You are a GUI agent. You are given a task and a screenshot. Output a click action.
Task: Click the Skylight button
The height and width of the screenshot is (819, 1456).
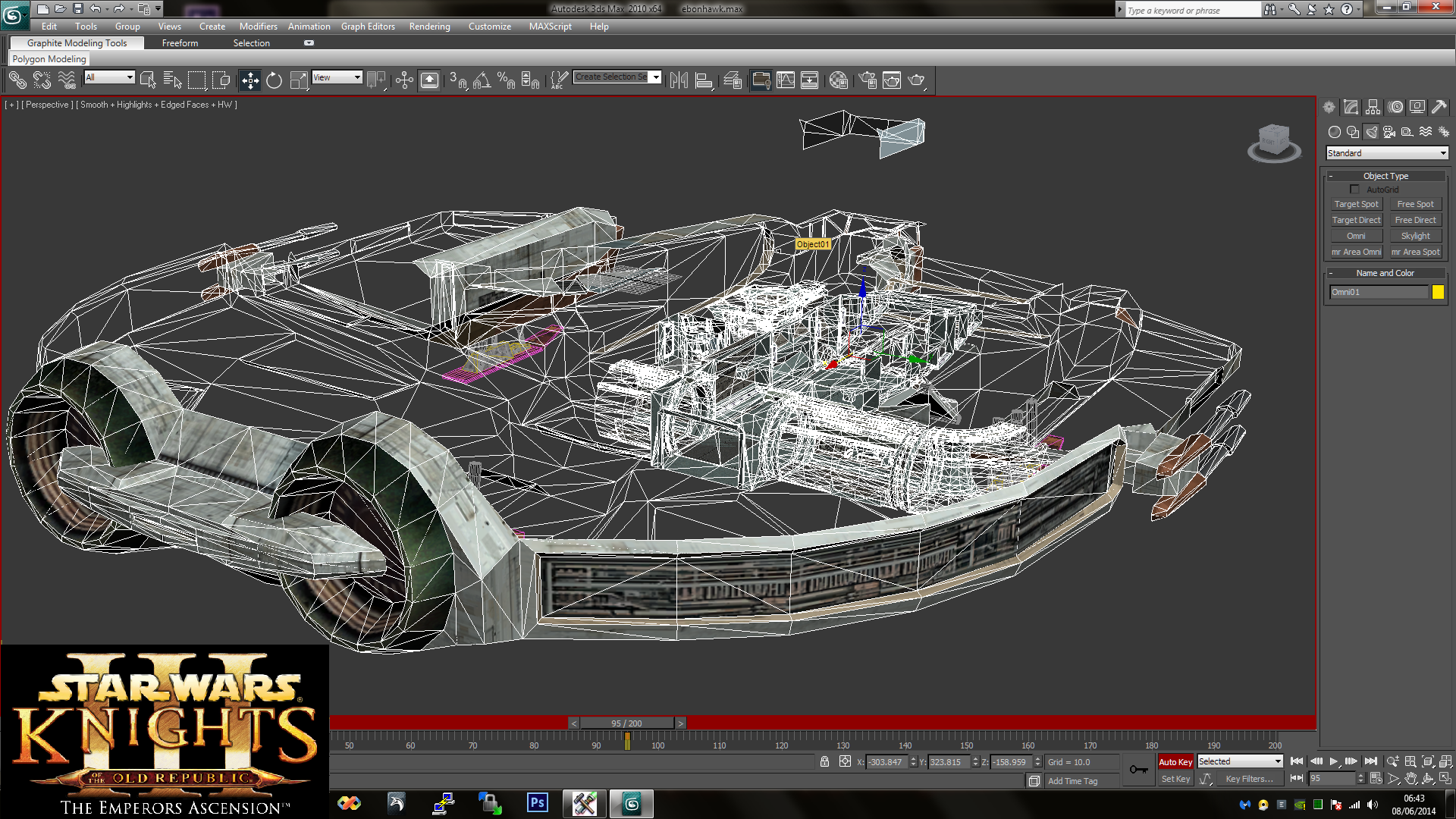coord(1415,237)
